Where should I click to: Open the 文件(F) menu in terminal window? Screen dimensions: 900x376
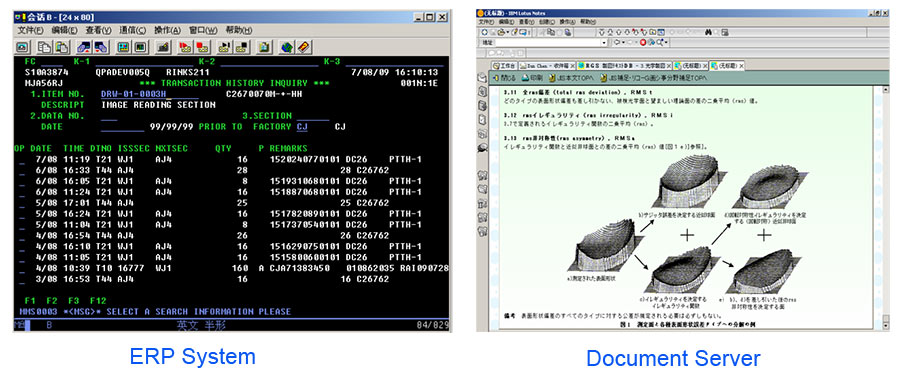[x=30, y=30]
